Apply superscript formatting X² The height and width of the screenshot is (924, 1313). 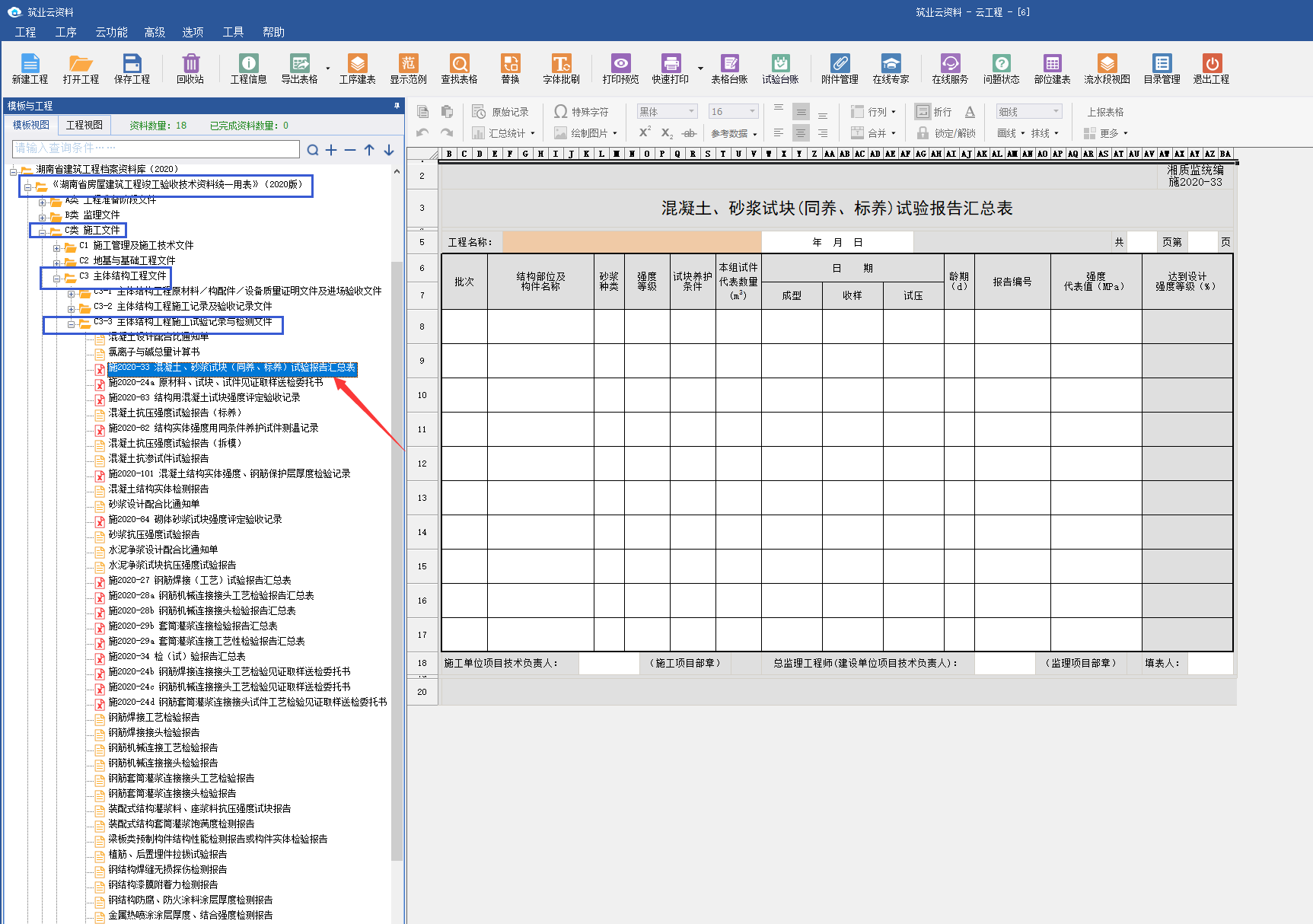click(645, 132)
